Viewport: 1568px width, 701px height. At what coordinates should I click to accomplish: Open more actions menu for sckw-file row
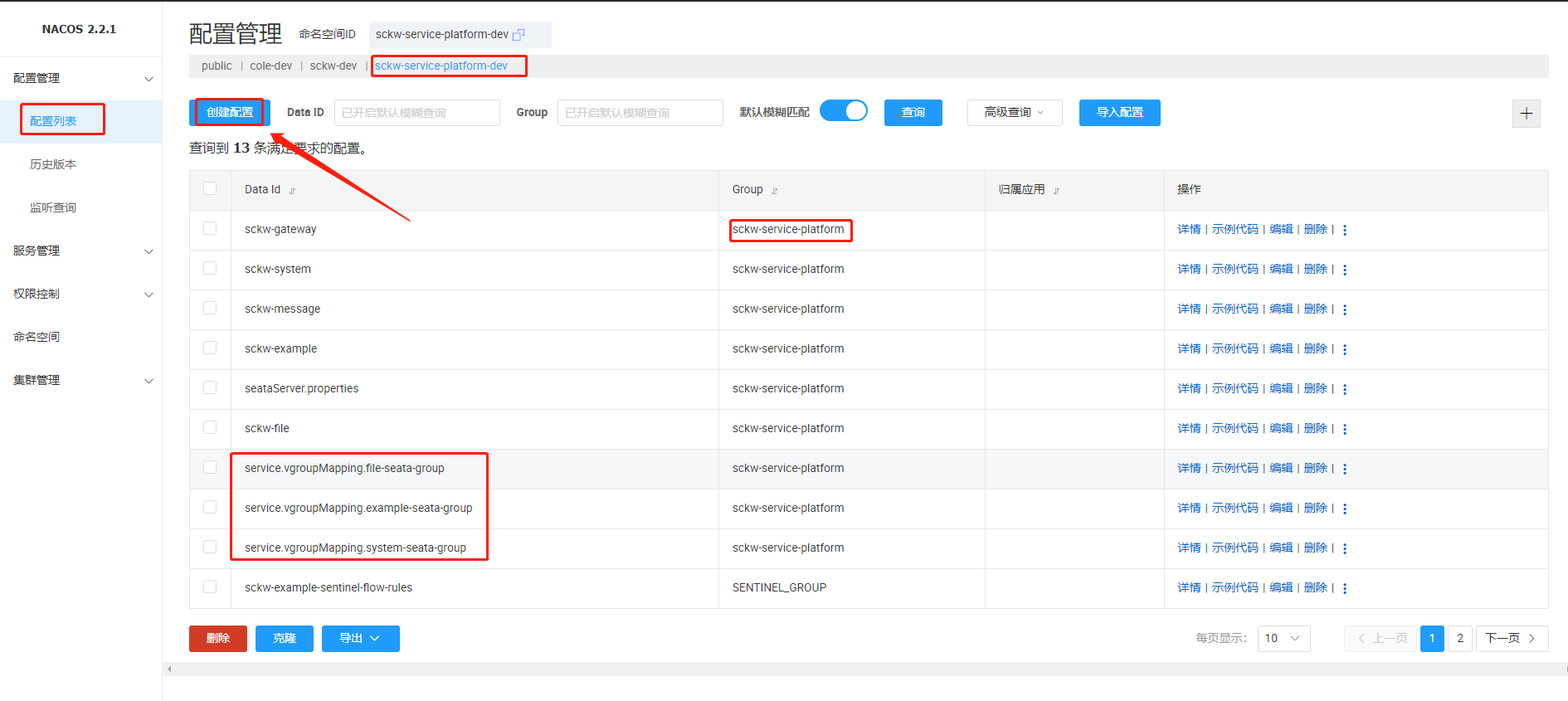pos(1345,429)
